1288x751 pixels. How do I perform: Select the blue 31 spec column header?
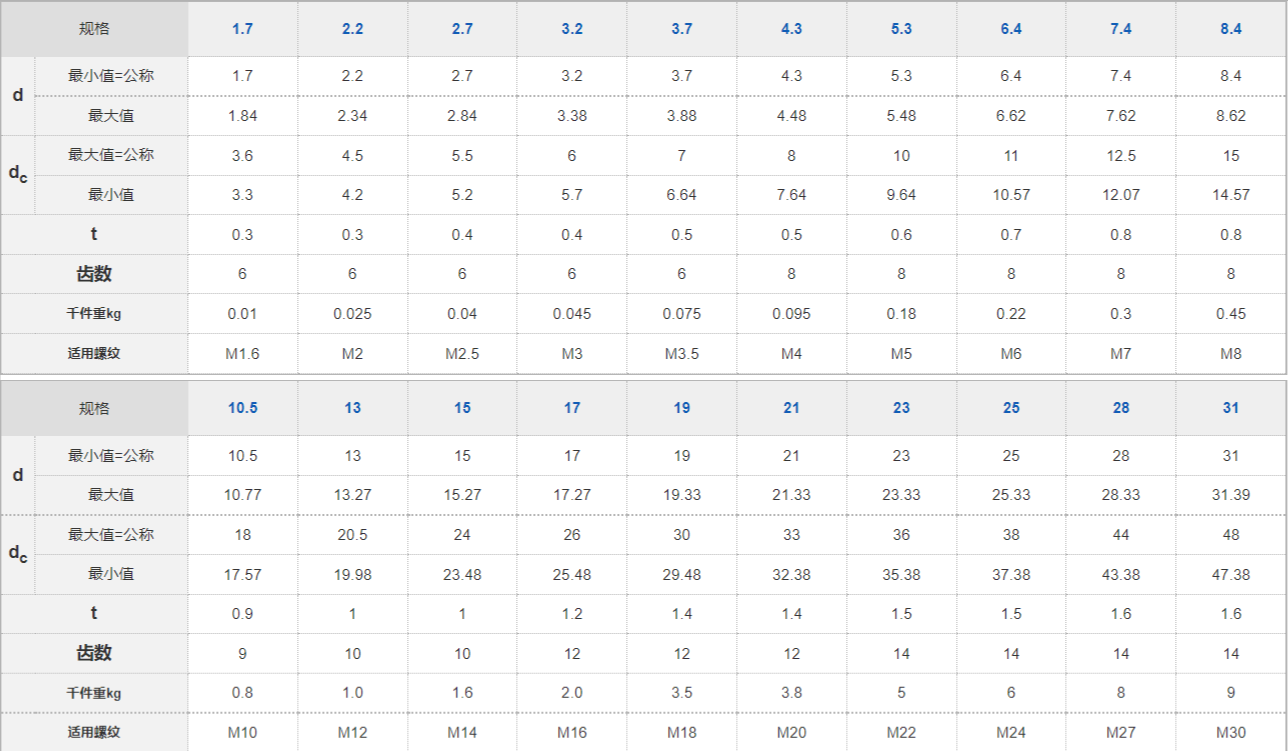point(1231,408)
